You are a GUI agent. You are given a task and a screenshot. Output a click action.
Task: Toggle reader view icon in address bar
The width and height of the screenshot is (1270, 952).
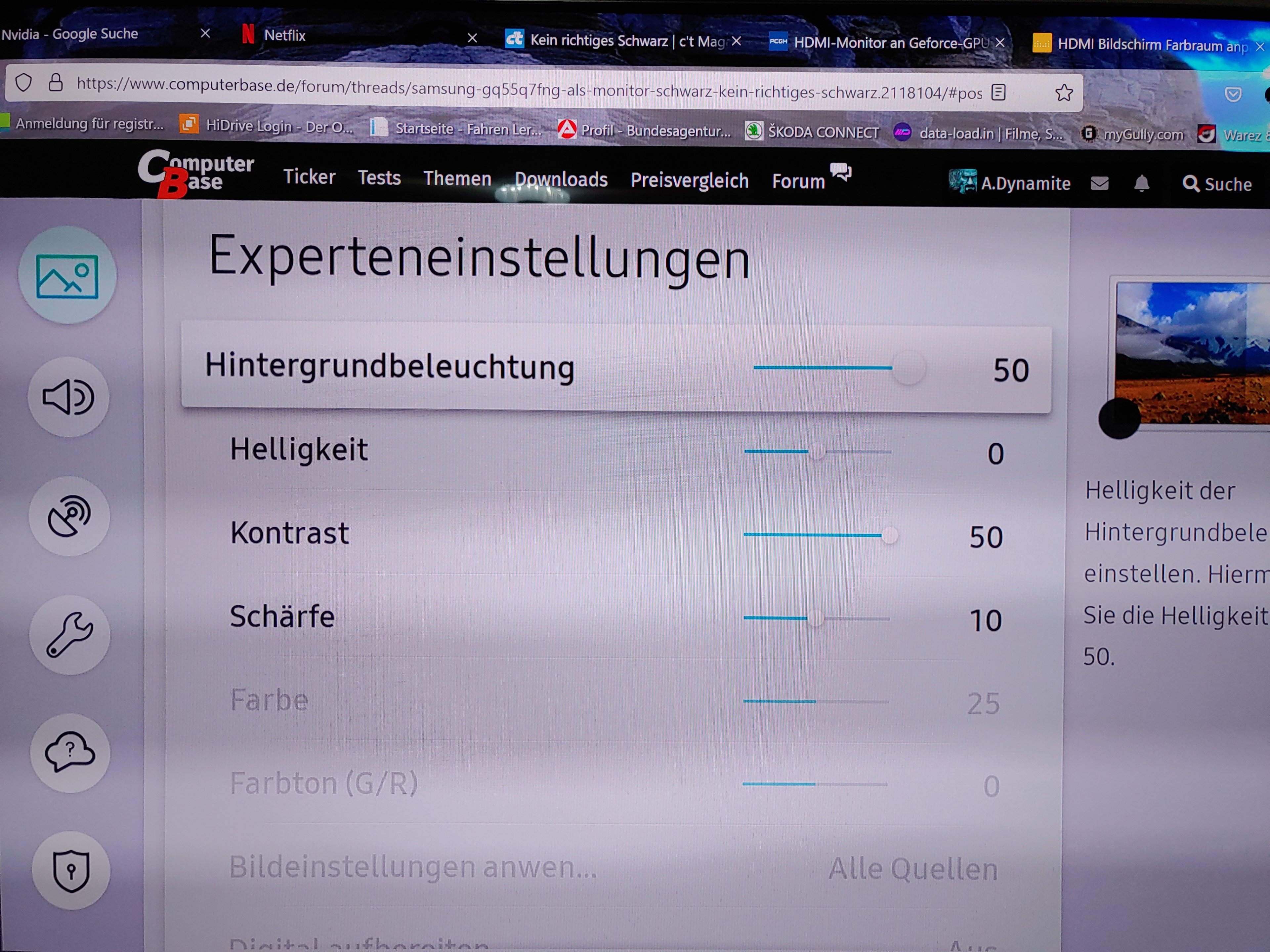pos(998,92)
